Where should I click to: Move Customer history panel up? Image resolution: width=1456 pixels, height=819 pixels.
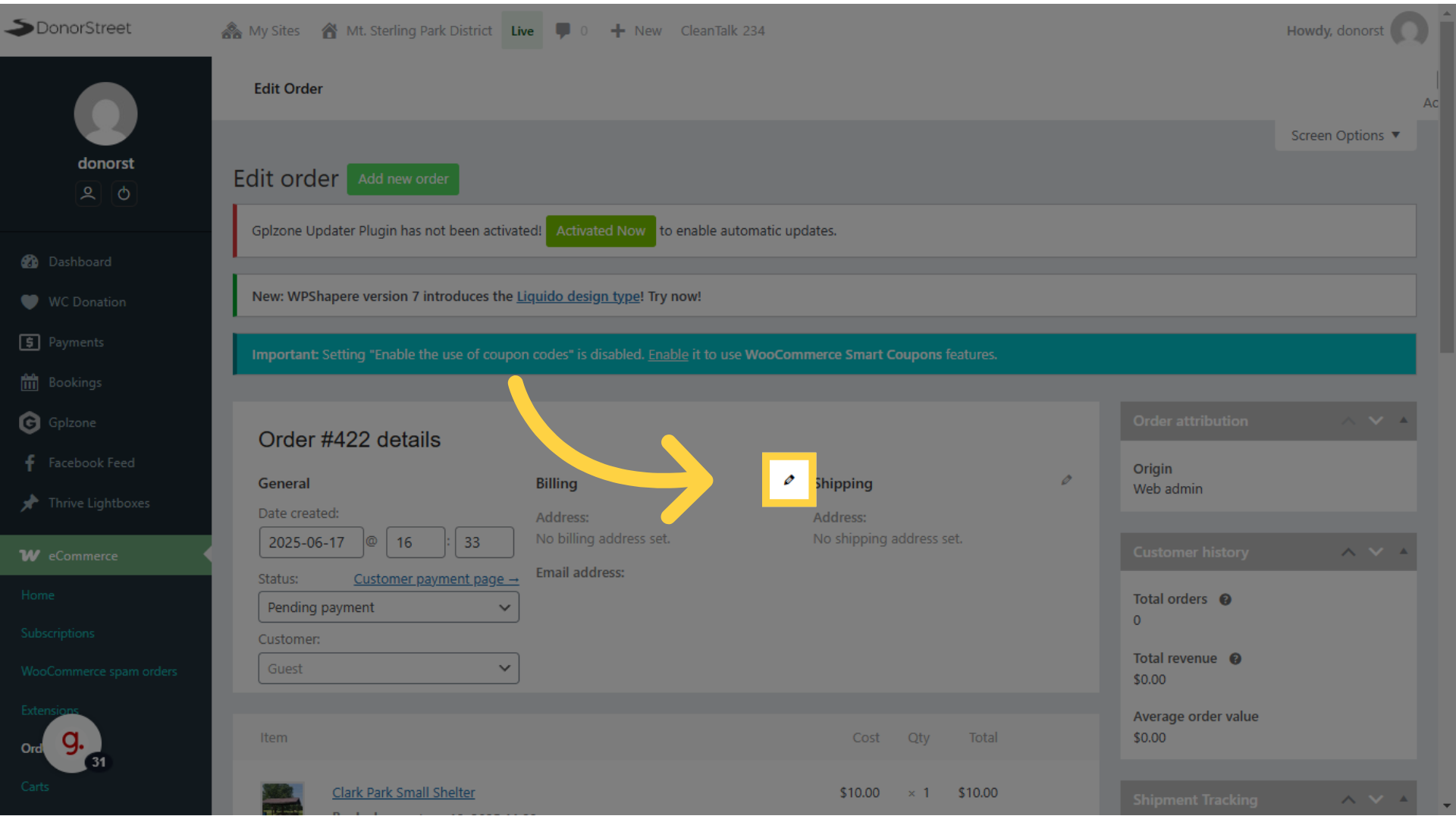point(1348,552)
